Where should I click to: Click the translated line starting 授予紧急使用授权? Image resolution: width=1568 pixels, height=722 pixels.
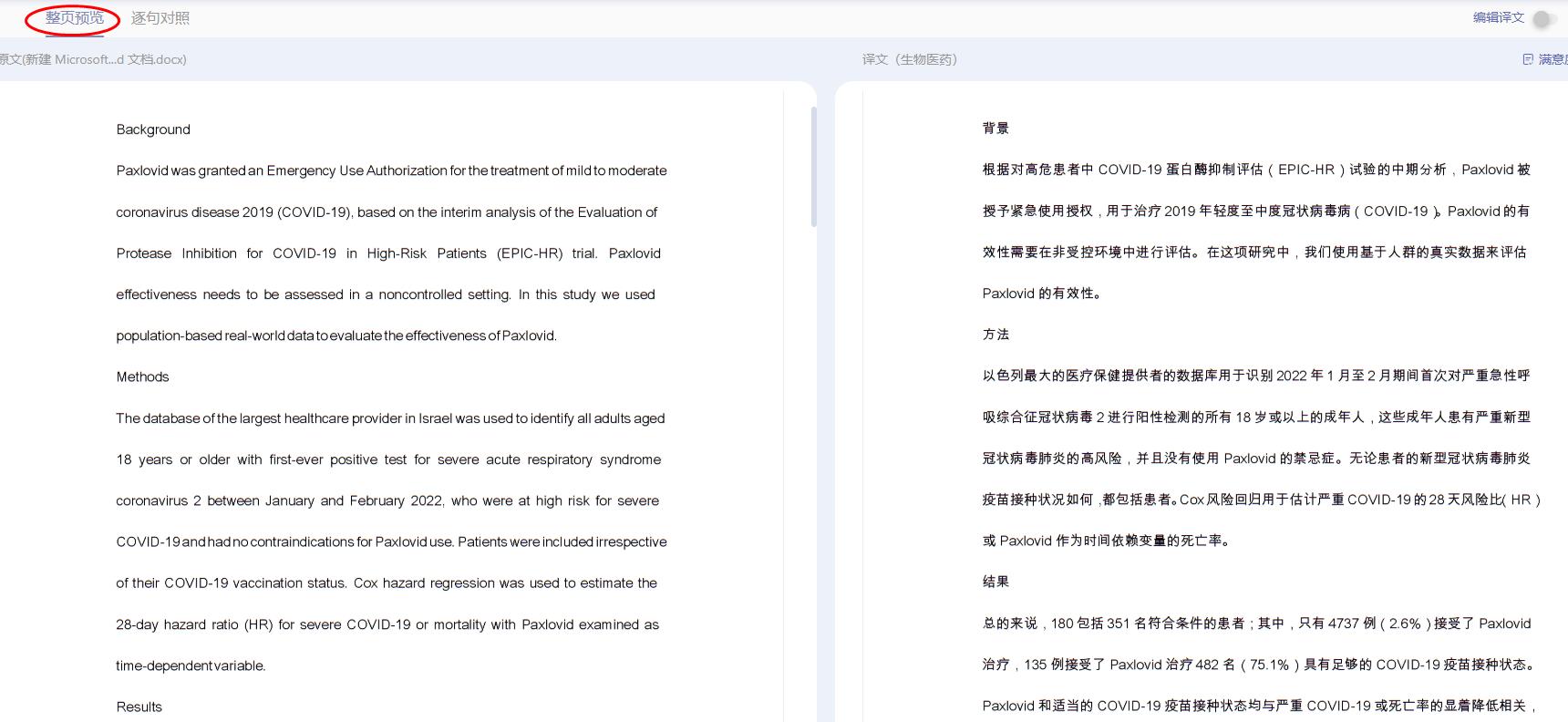(1256, 211)
